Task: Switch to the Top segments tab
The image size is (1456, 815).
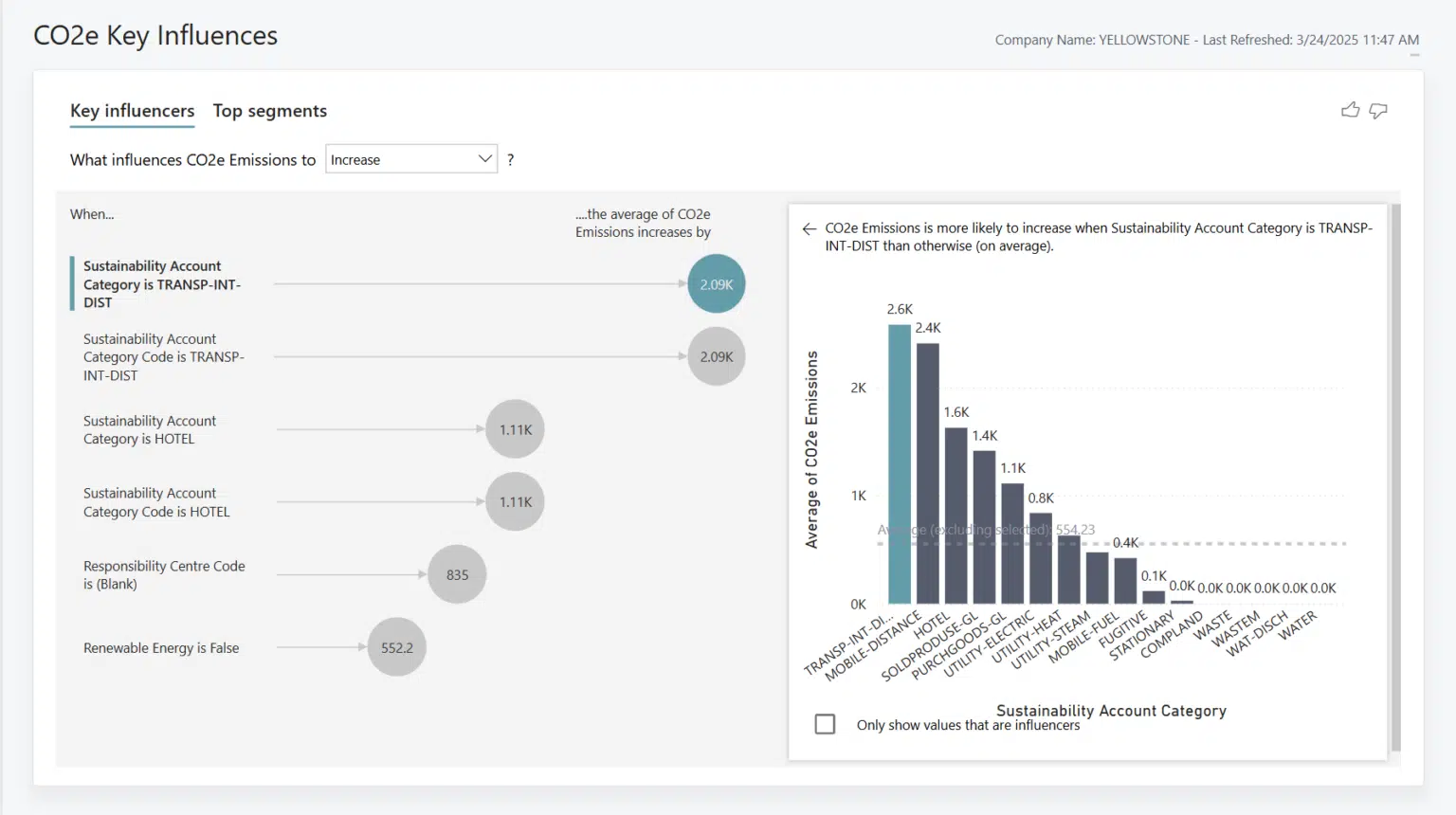Action: click(x=269, y=111)
